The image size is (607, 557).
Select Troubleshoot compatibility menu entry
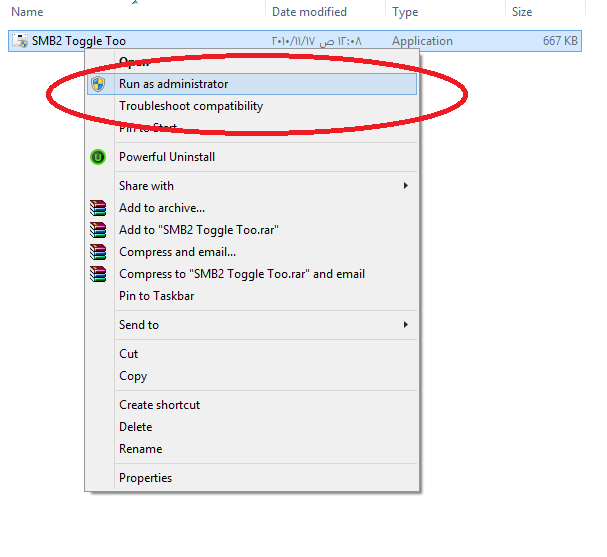coord(191,106)
